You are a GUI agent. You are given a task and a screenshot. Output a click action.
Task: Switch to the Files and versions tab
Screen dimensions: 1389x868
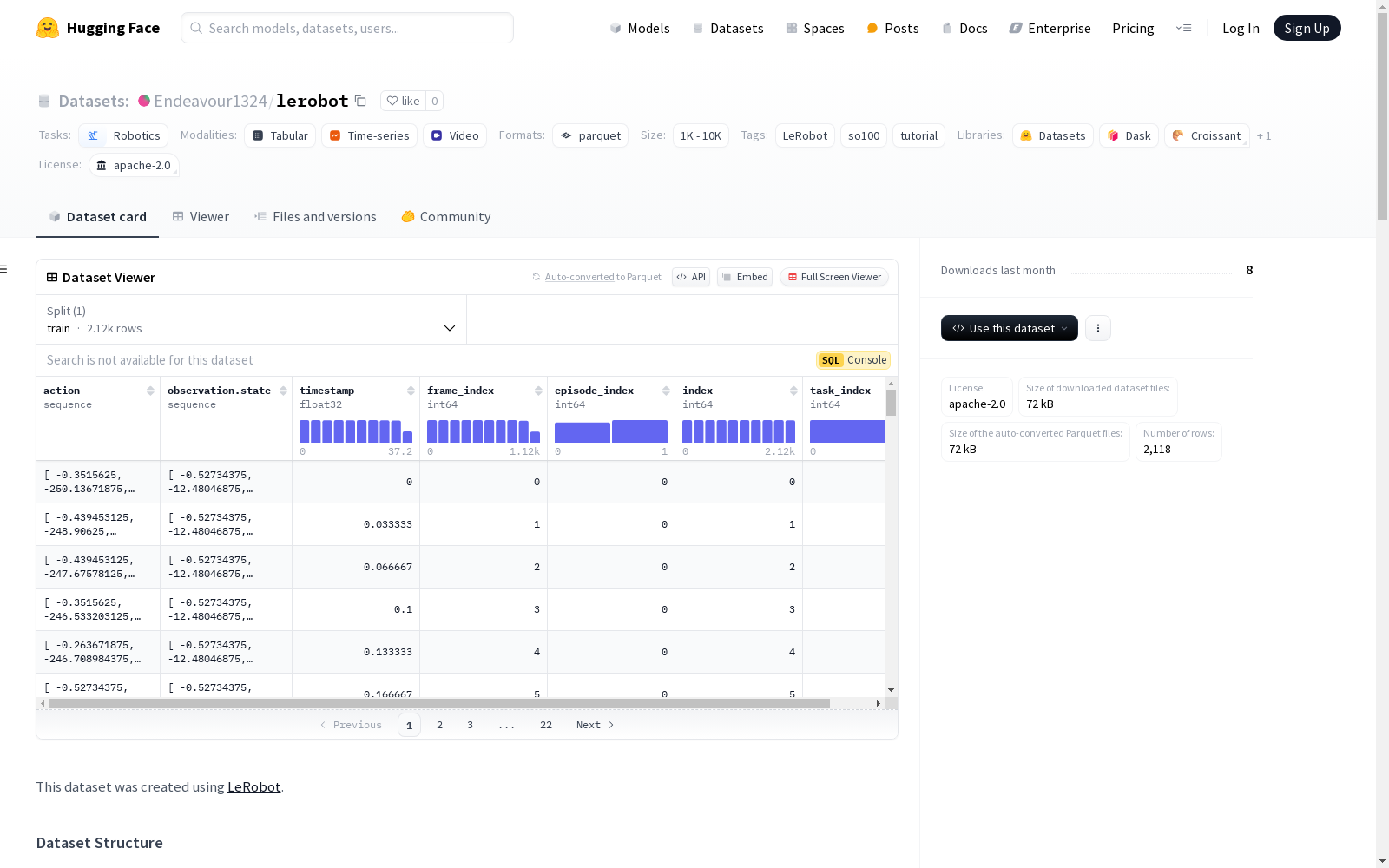point(315,217)
